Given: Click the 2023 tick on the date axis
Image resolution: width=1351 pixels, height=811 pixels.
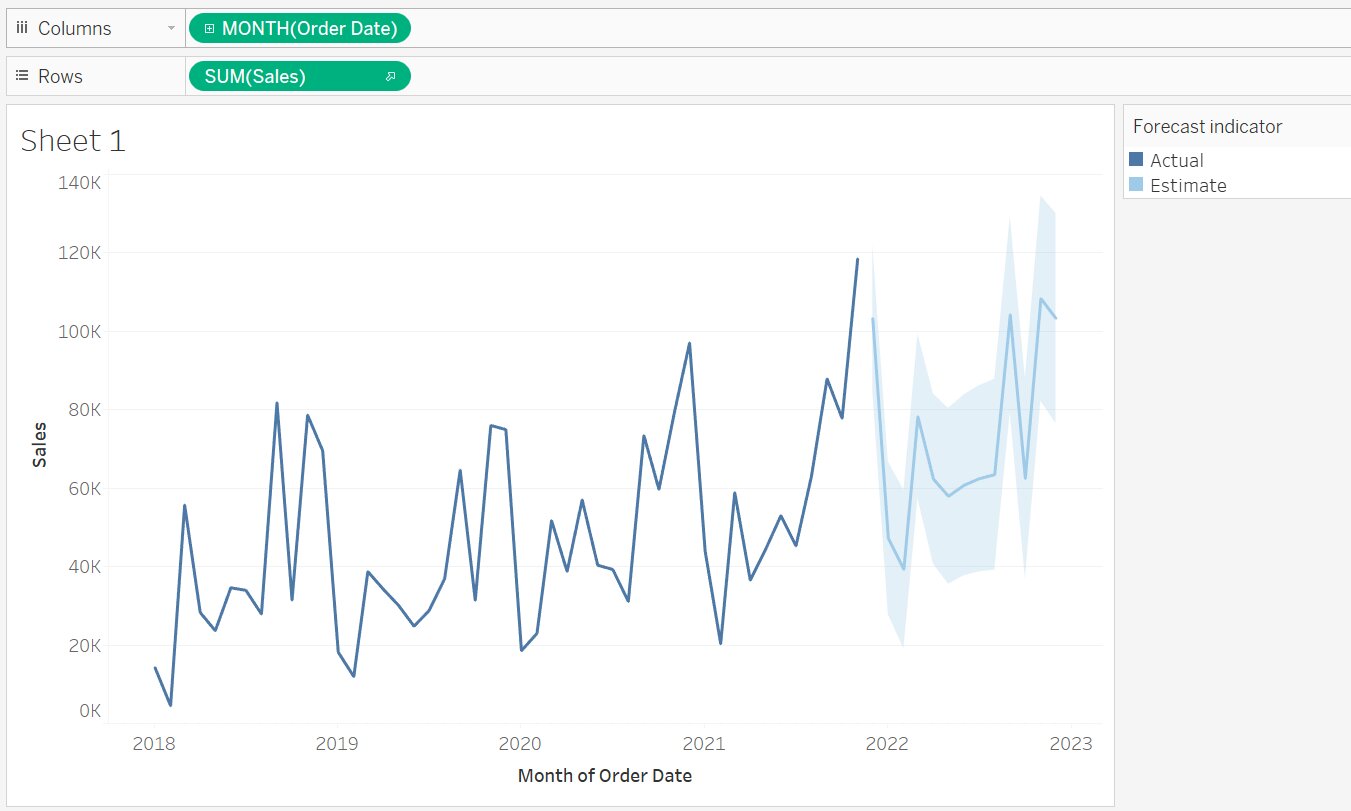Looking at the screenshot, I should (1070, 744).
